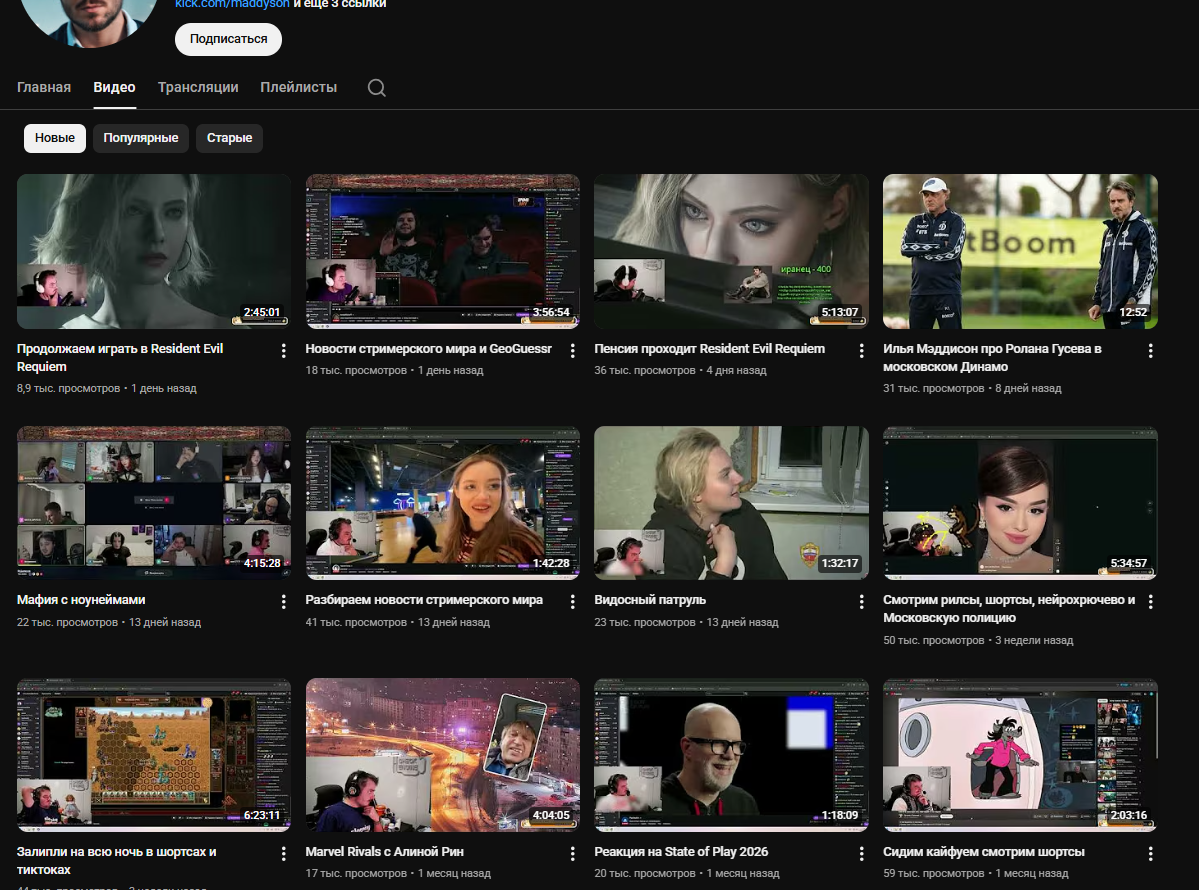Switch to the Главная tab
The image size is (1199, 890).
click(x=44, y=87)
